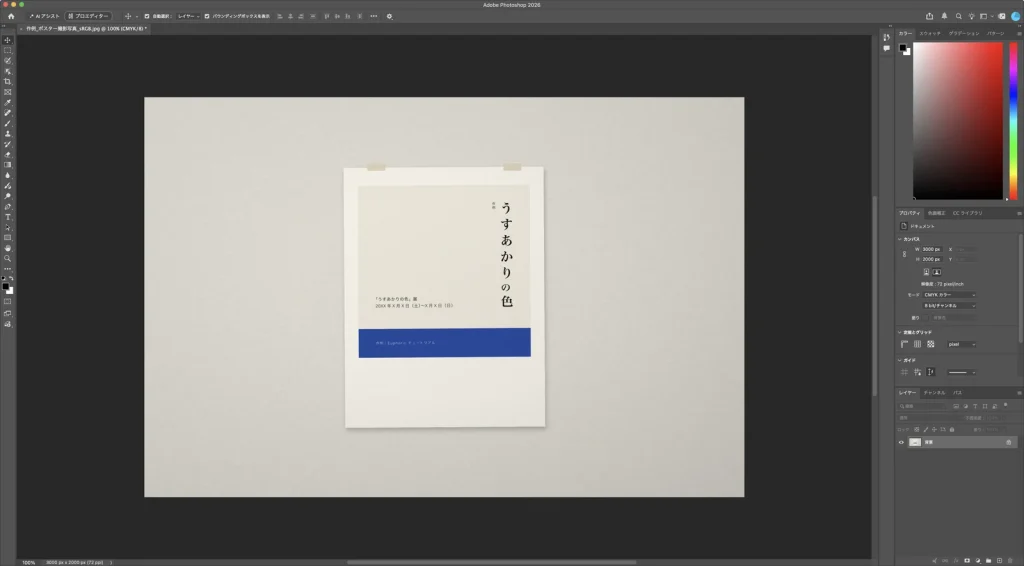Switch to the グラデーション tab
This screenshot has width=1024, height=566.
point(964,33)
